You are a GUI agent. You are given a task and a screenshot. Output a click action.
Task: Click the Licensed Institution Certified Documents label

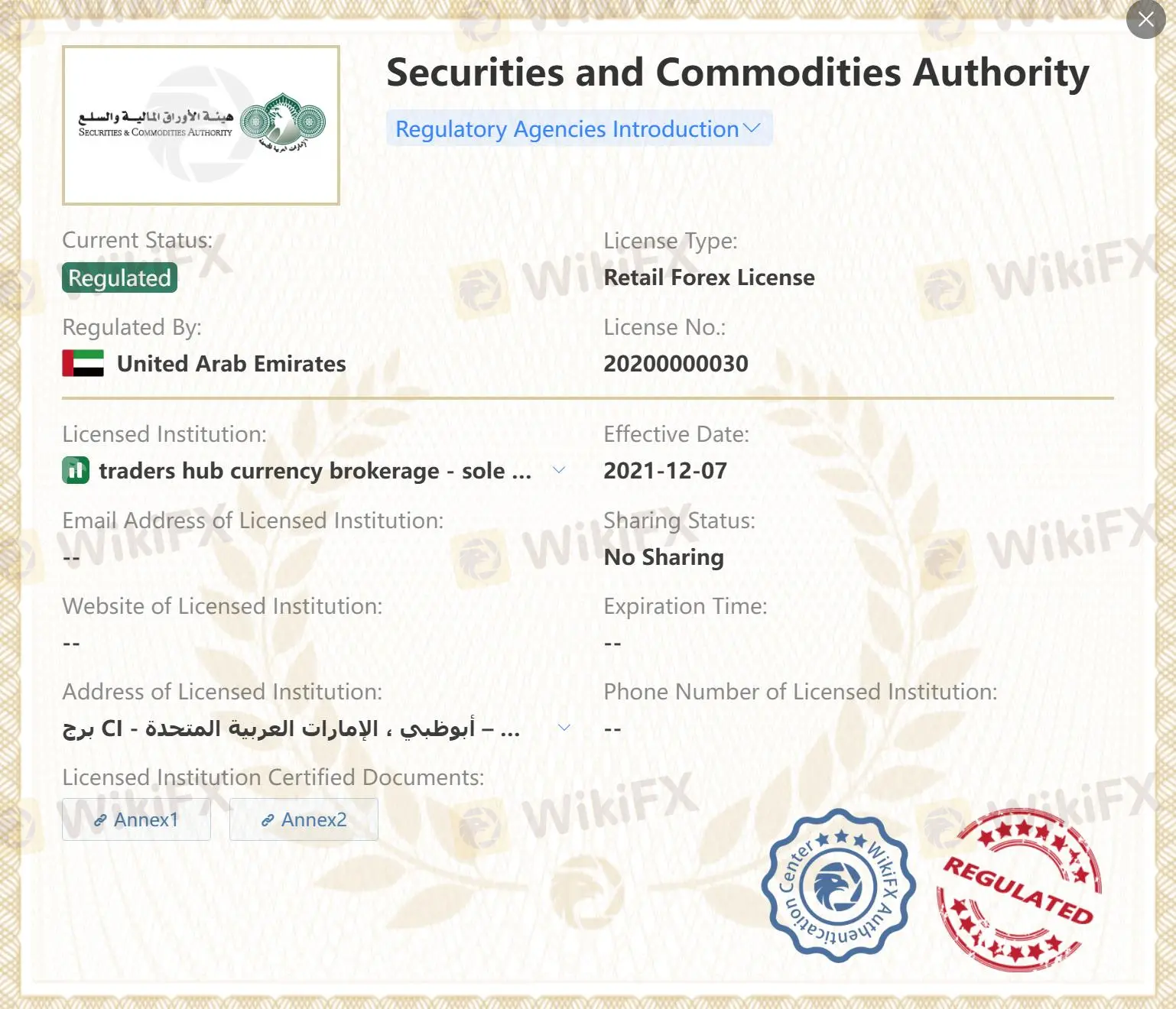coord(273,777)
